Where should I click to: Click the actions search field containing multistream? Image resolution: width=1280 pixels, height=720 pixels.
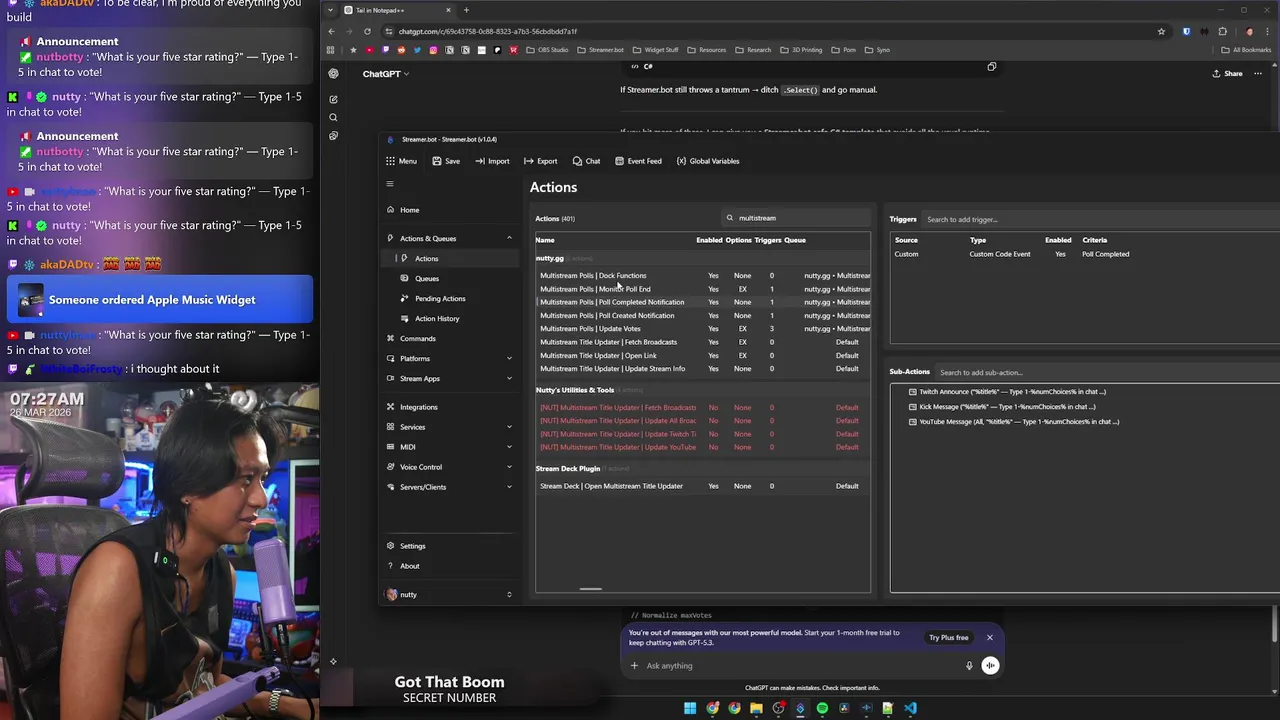pyautogui.click(x=796, y=218)
